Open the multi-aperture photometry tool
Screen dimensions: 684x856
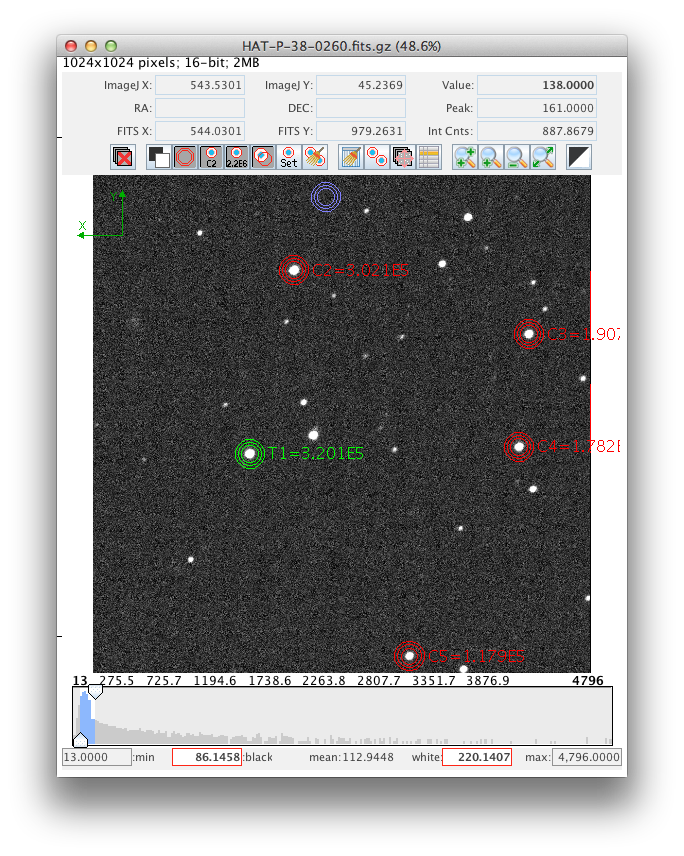(x=377, y=157)
